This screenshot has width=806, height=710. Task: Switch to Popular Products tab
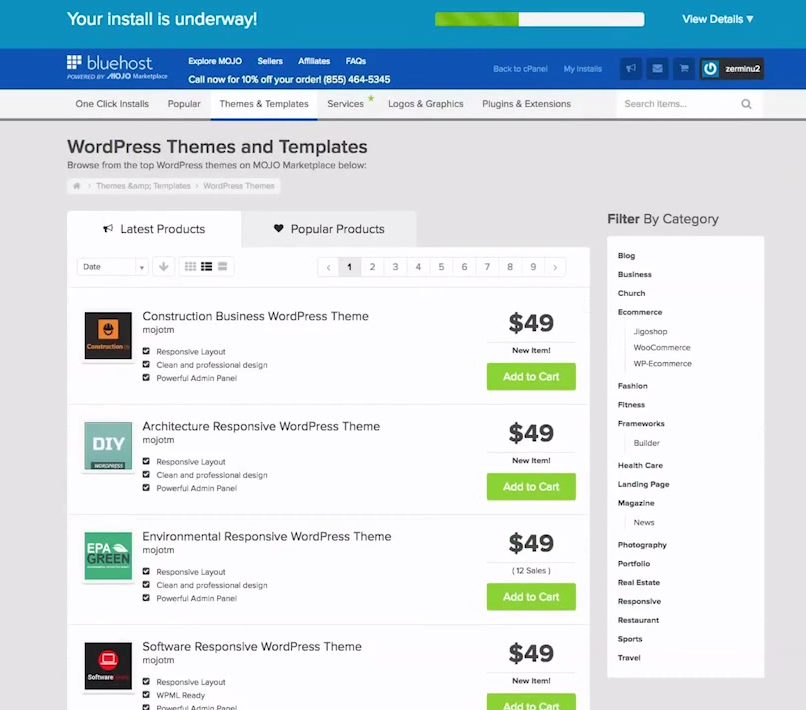(x=329, y=229)
